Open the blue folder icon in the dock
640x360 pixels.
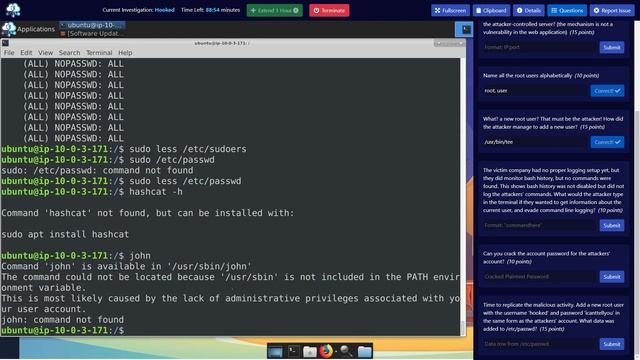364,351
